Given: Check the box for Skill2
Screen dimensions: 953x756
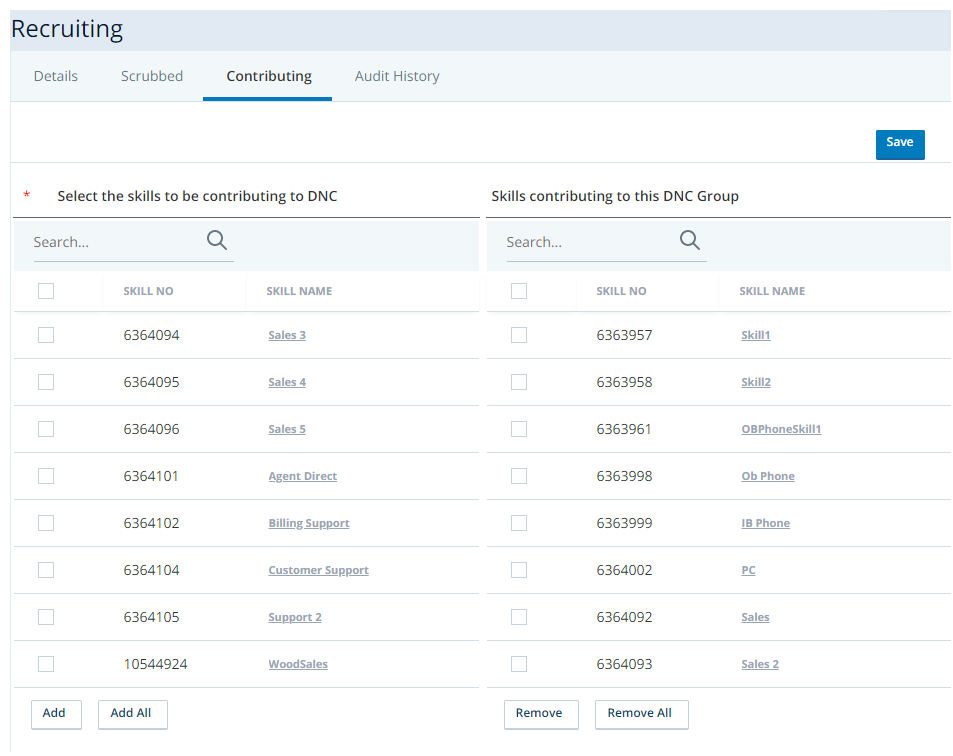Looking at the screenshot, I should coord(519,382).
